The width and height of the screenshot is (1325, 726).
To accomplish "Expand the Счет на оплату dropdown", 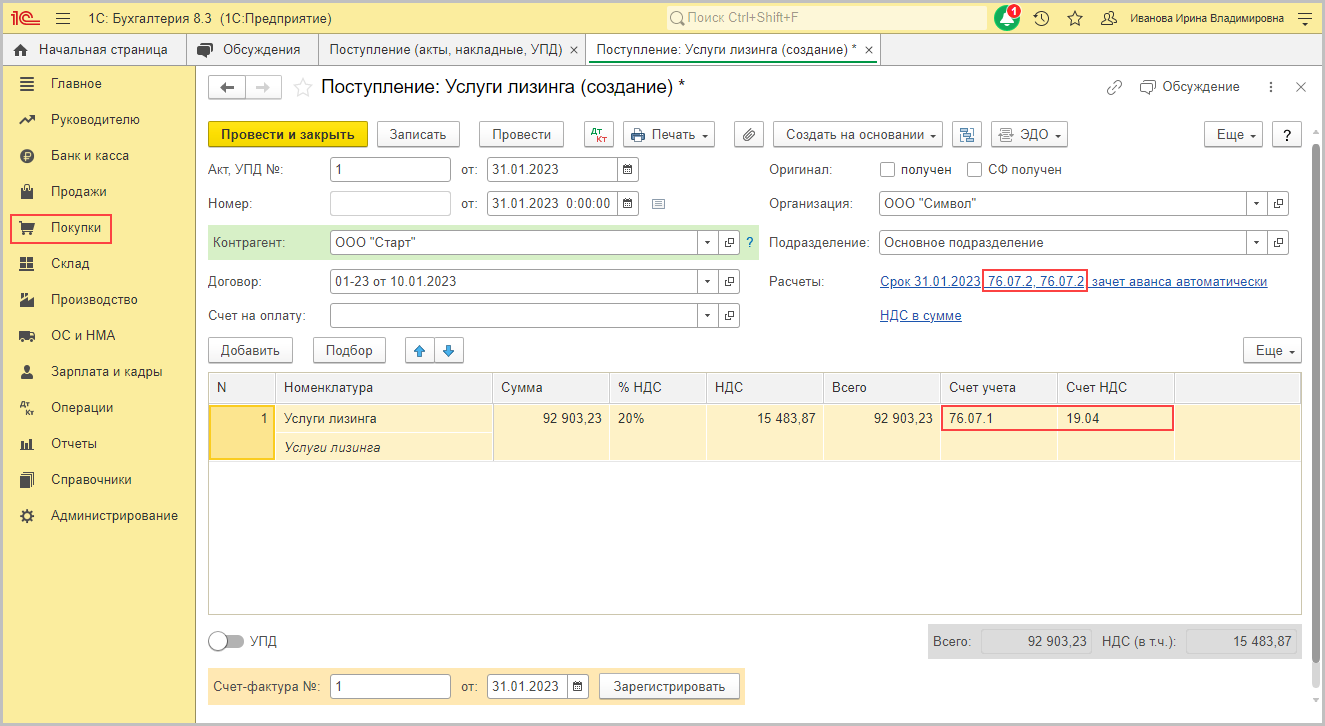I will (708, 315).
